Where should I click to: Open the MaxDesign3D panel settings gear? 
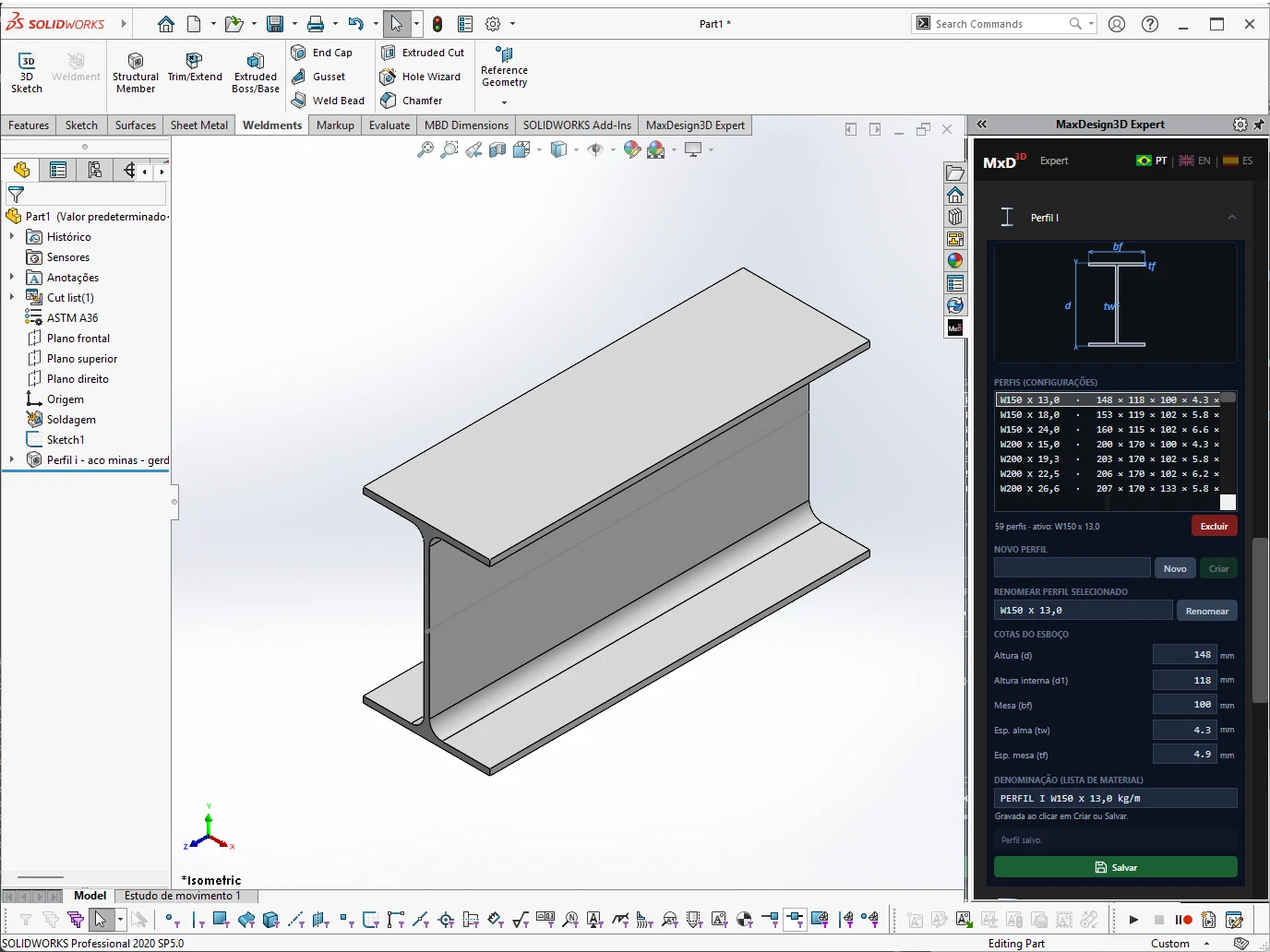coord(1240,125)
